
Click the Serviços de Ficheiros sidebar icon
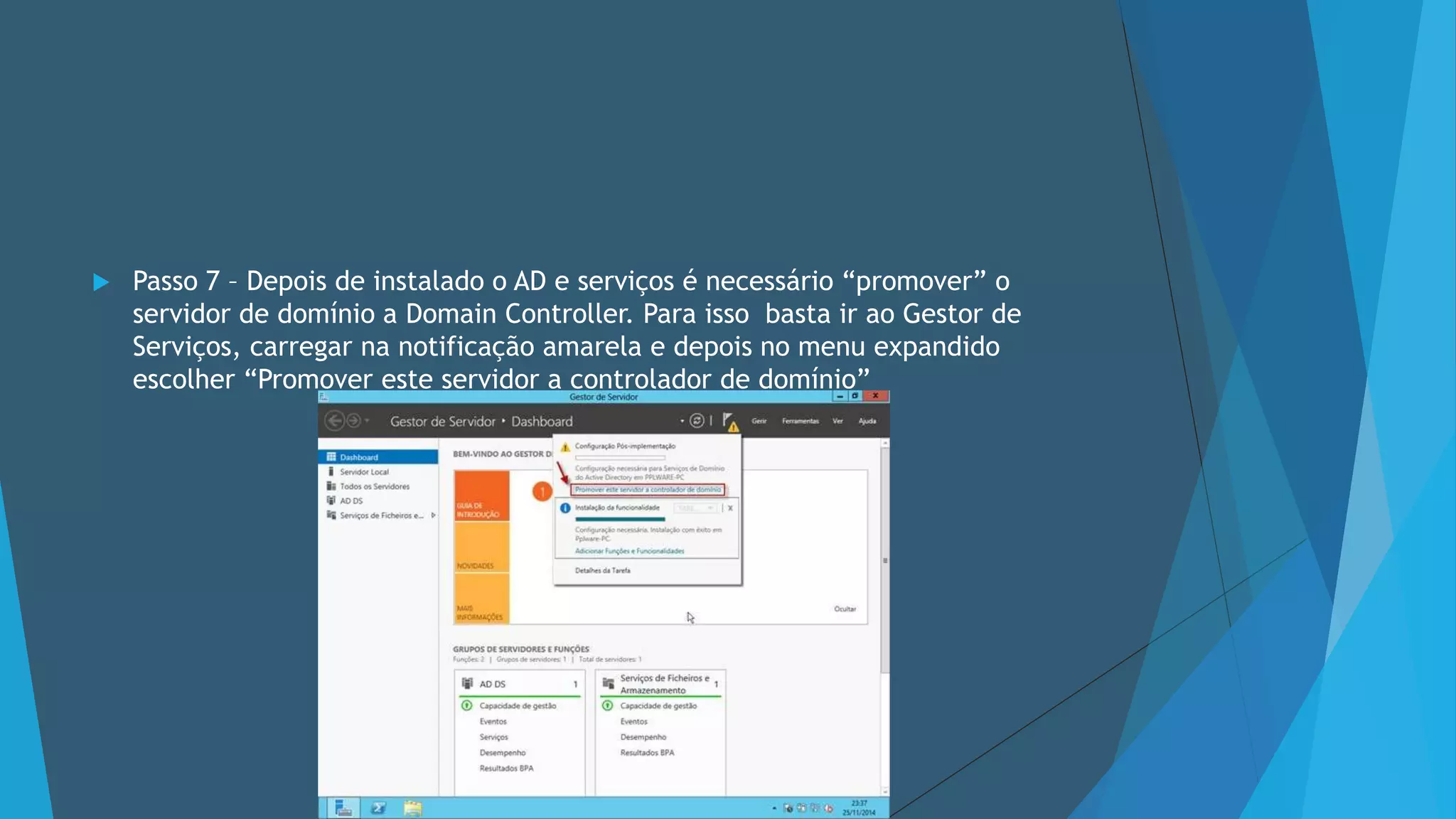click(x=331, y=515)
